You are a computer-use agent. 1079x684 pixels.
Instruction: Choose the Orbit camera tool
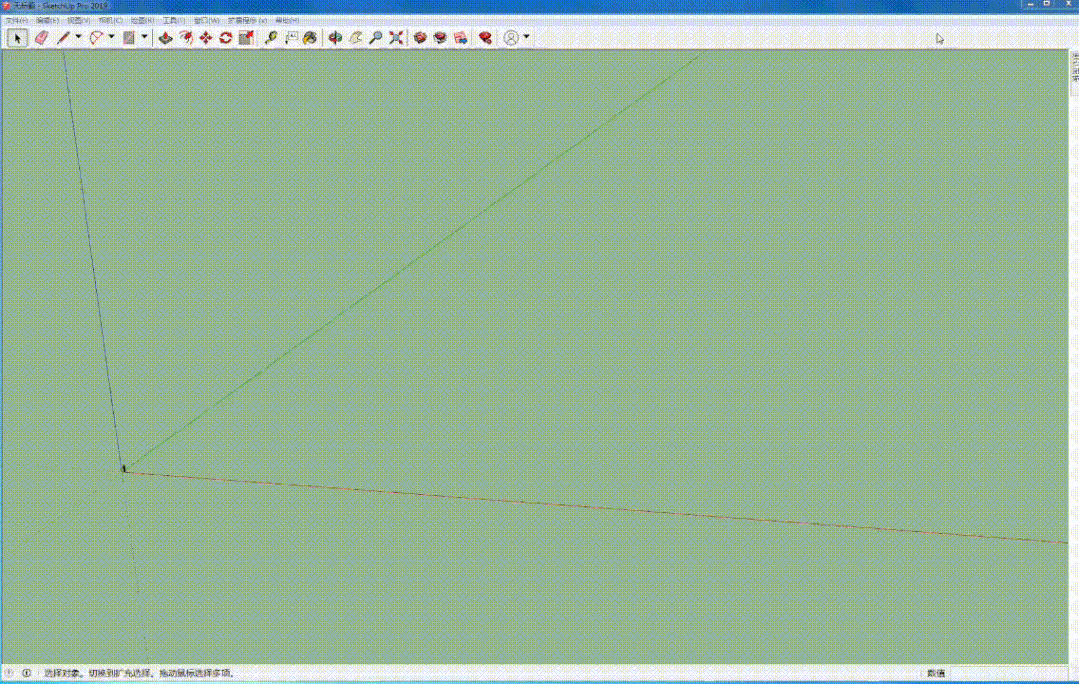335,38
